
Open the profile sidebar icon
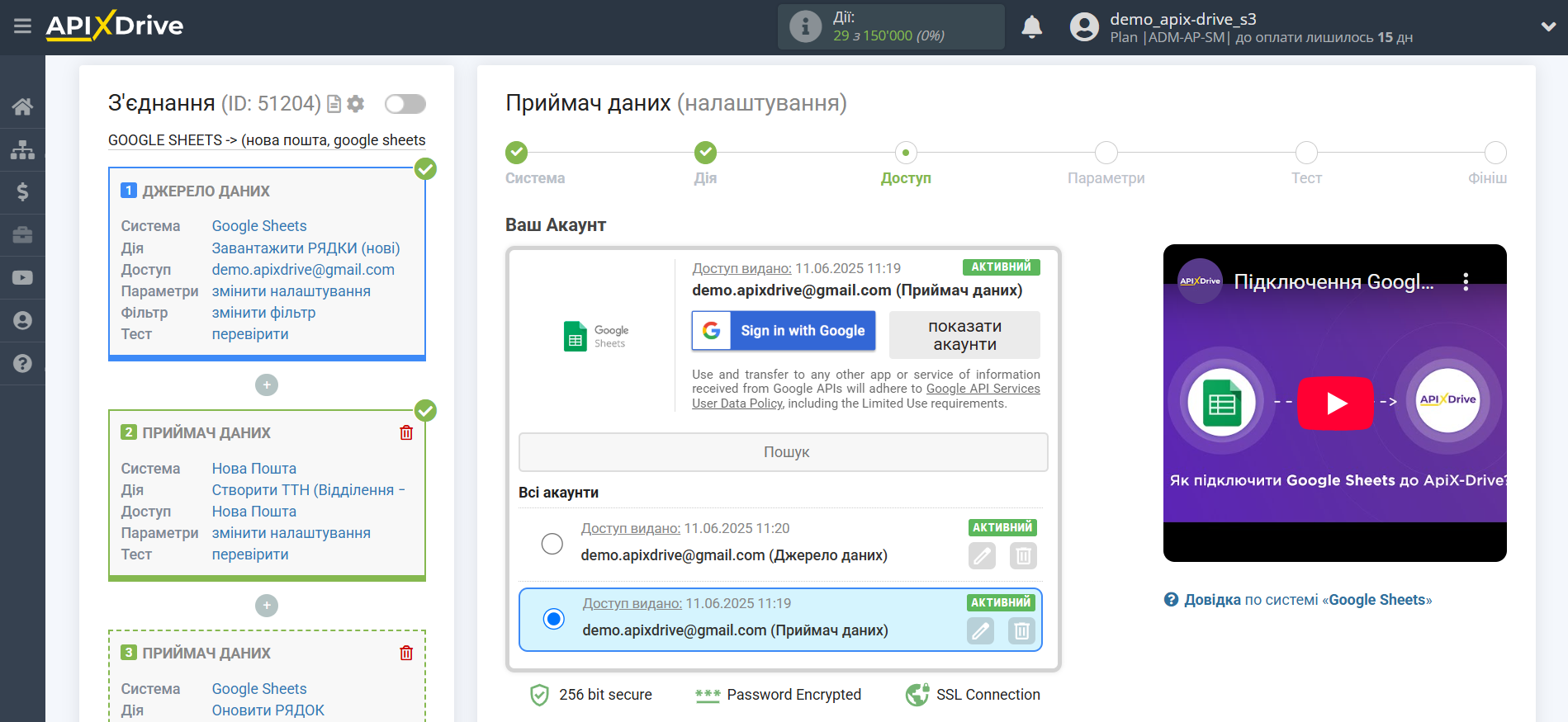coord(22,321)
